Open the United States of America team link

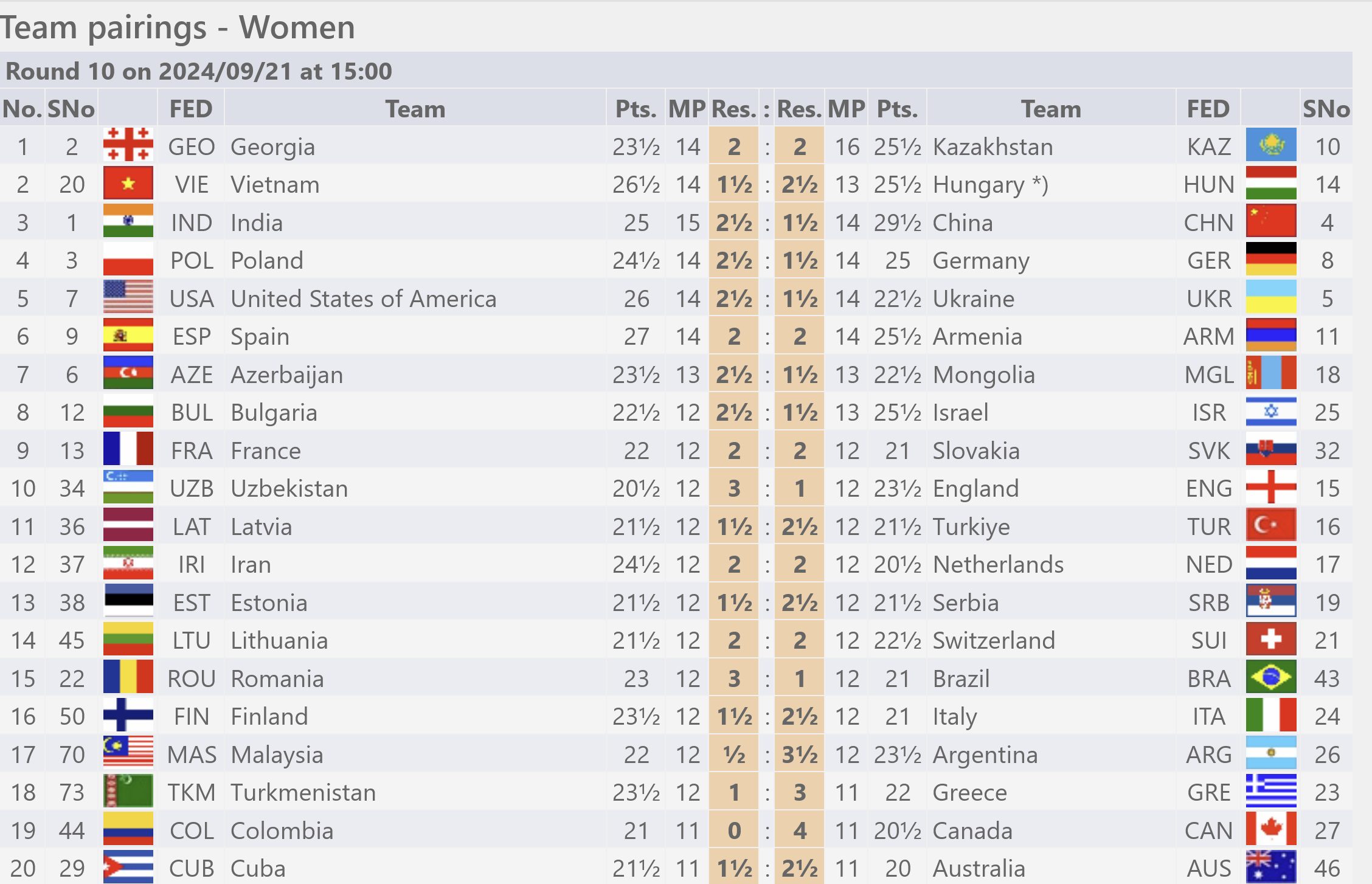coord(364,299)
